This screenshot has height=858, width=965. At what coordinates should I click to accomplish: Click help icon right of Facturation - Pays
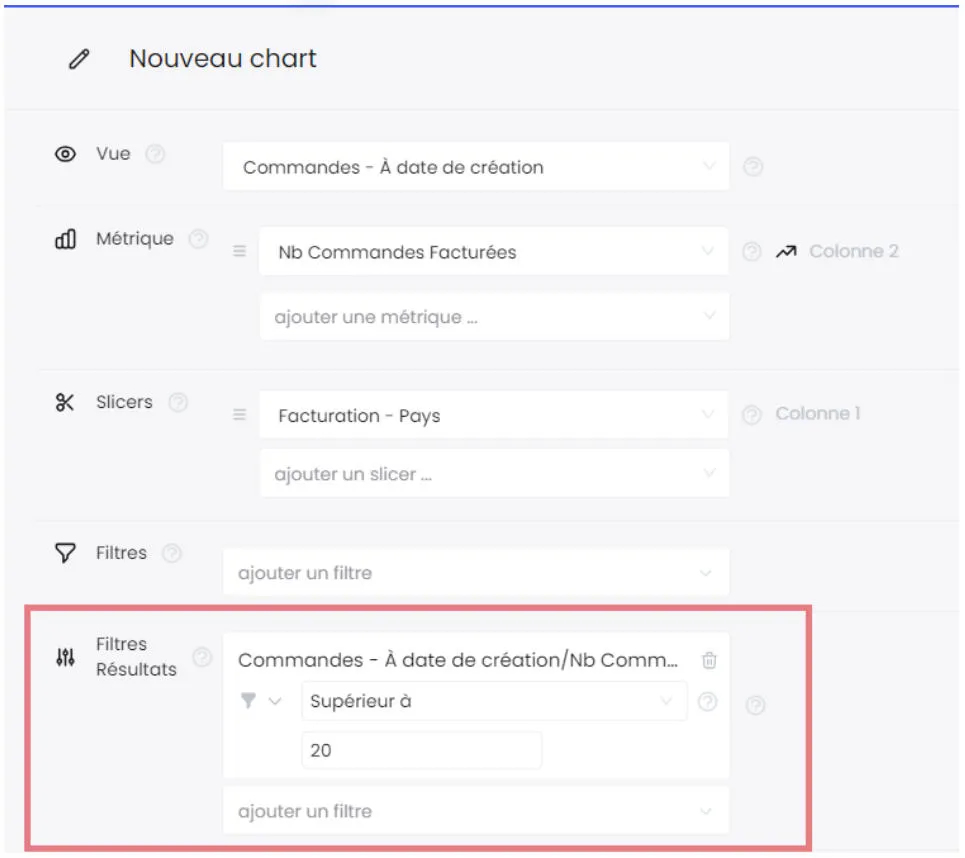tap(751, 415)
